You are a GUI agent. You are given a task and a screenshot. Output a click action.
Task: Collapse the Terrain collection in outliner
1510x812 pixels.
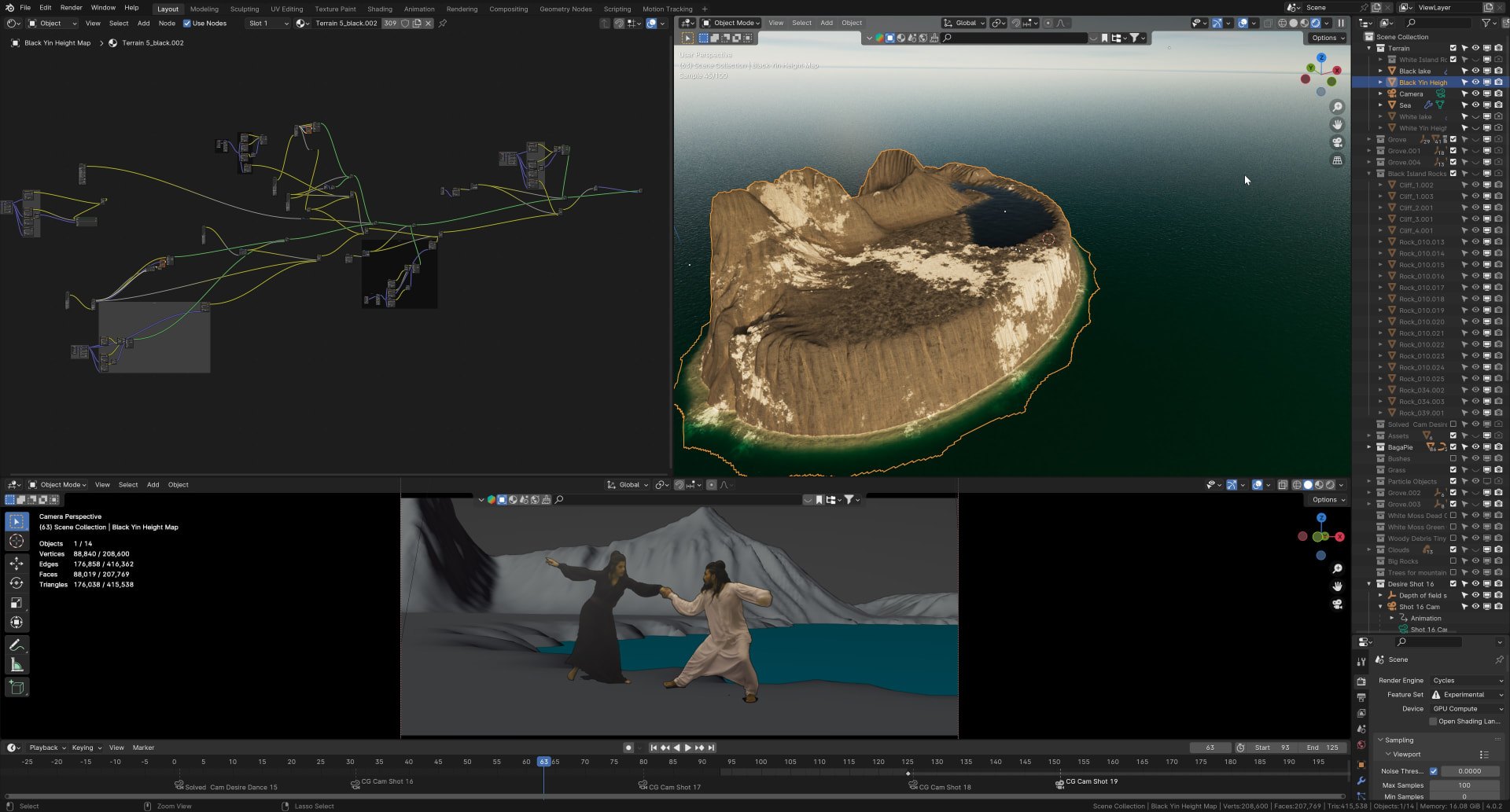point(1369,48)
